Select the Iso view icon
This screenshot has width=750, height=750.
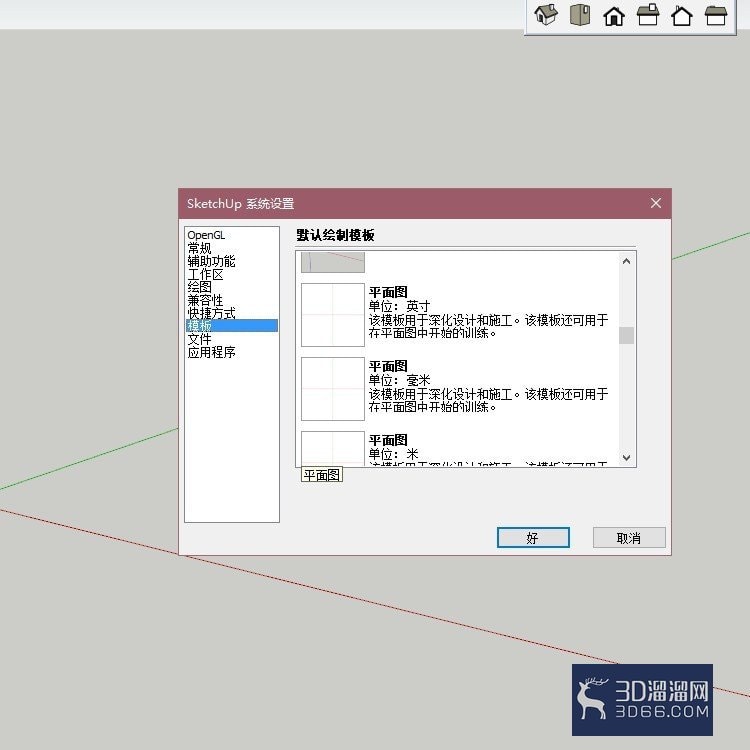click(x=546, y=15)
